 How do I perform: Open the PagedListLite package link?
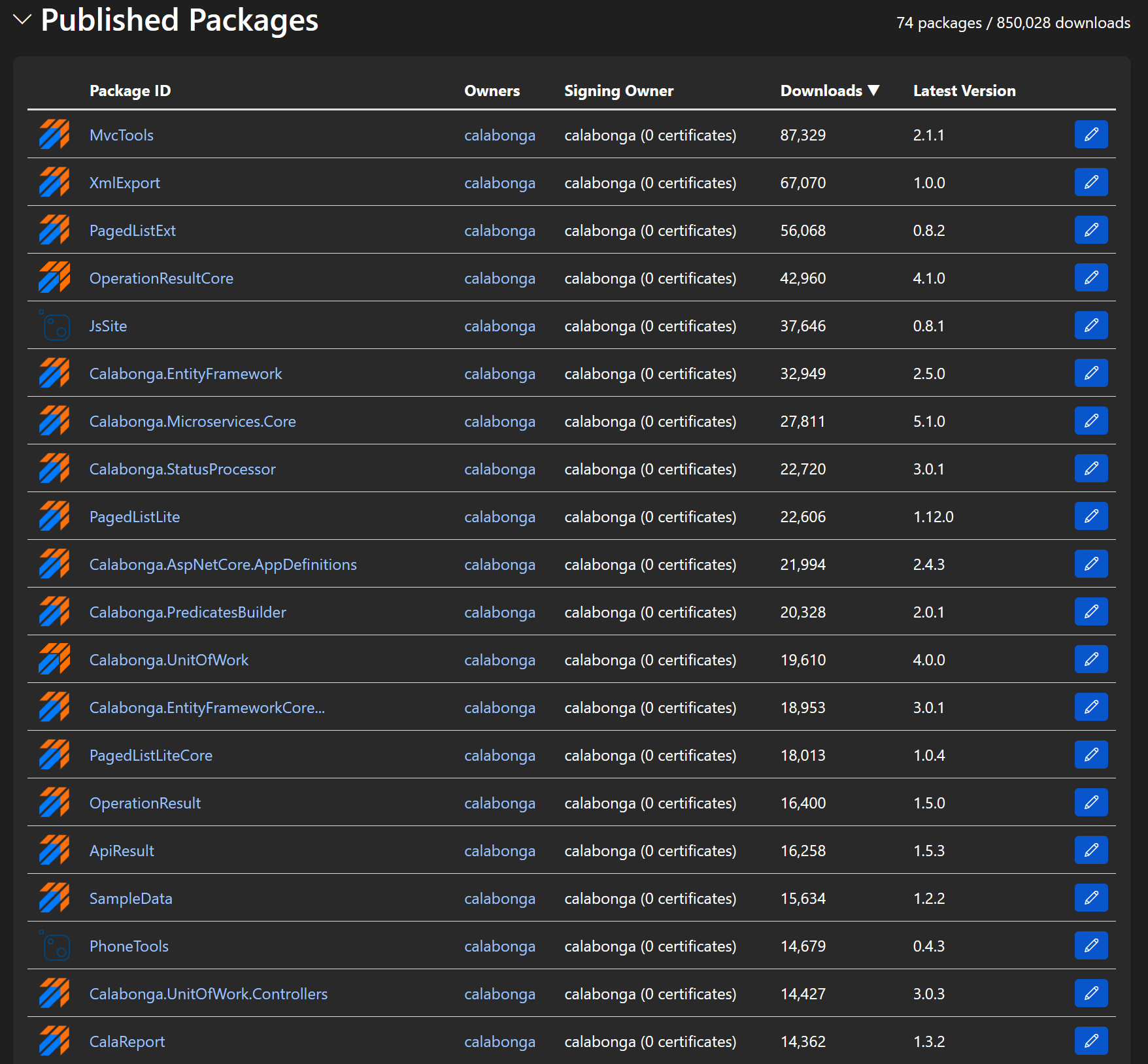tap(135, 517)
